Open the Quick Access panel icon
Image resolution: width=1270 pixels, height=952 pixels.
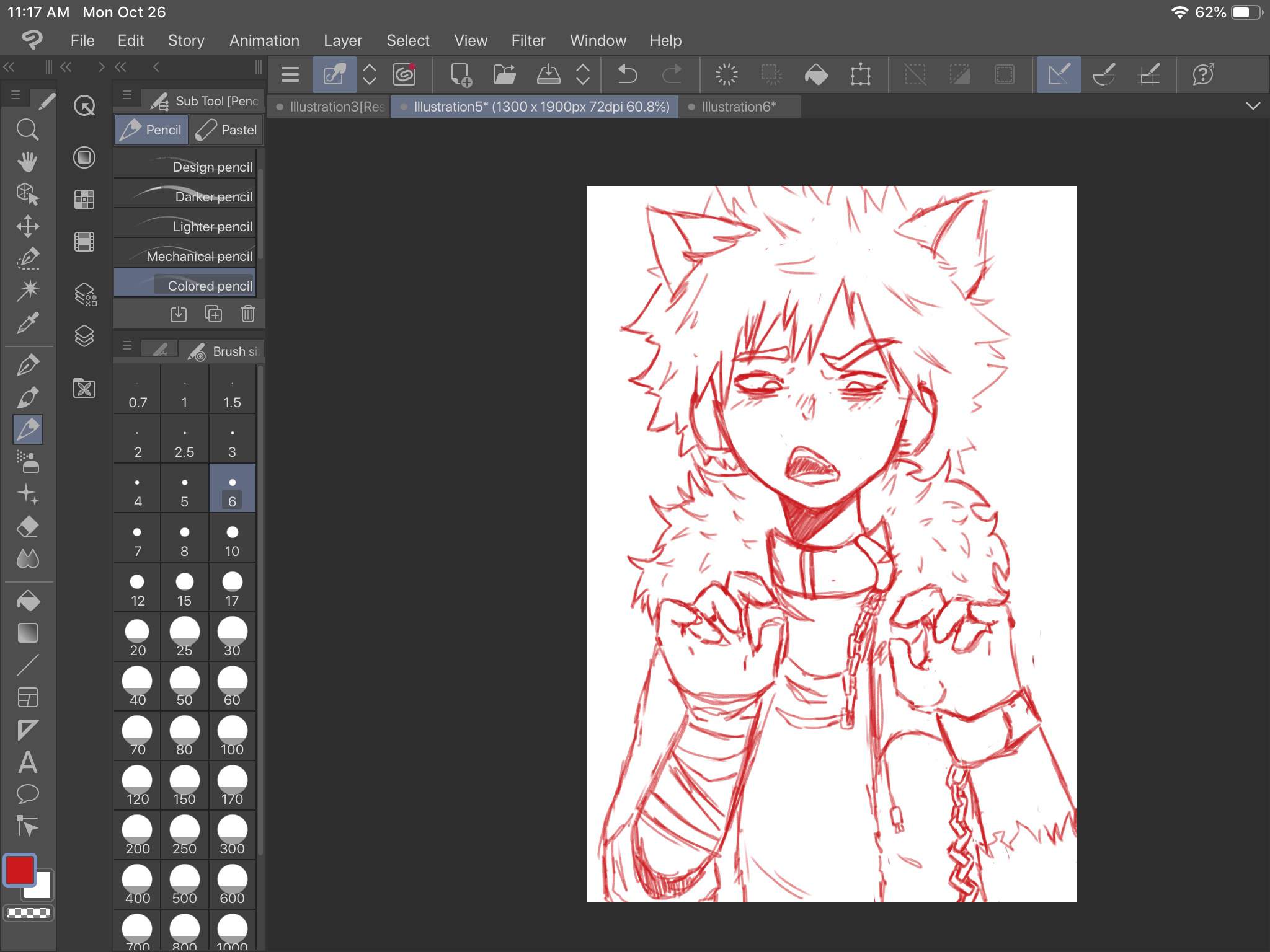point(84,106)
